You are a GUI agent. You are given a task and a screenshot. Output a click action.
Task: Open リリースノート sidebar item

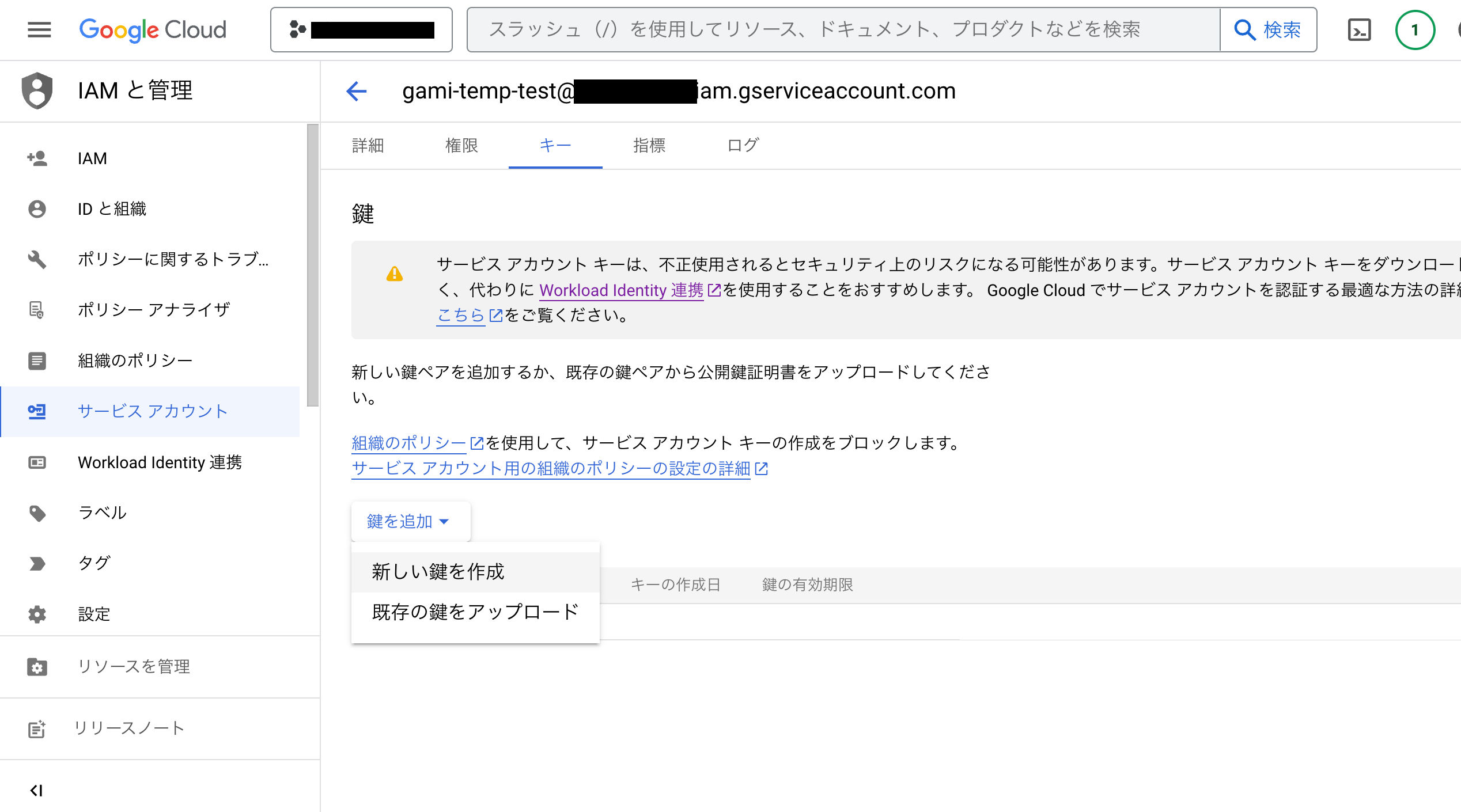160,728
